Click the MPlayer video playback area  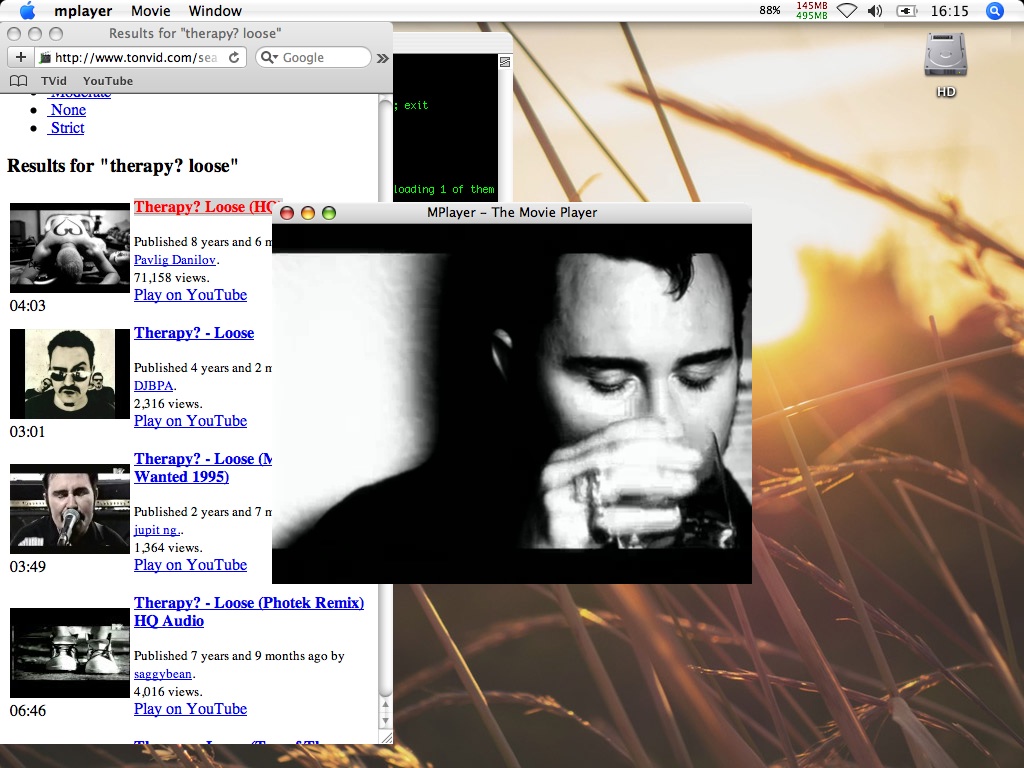pyautogui.click(x=511, y=403)
